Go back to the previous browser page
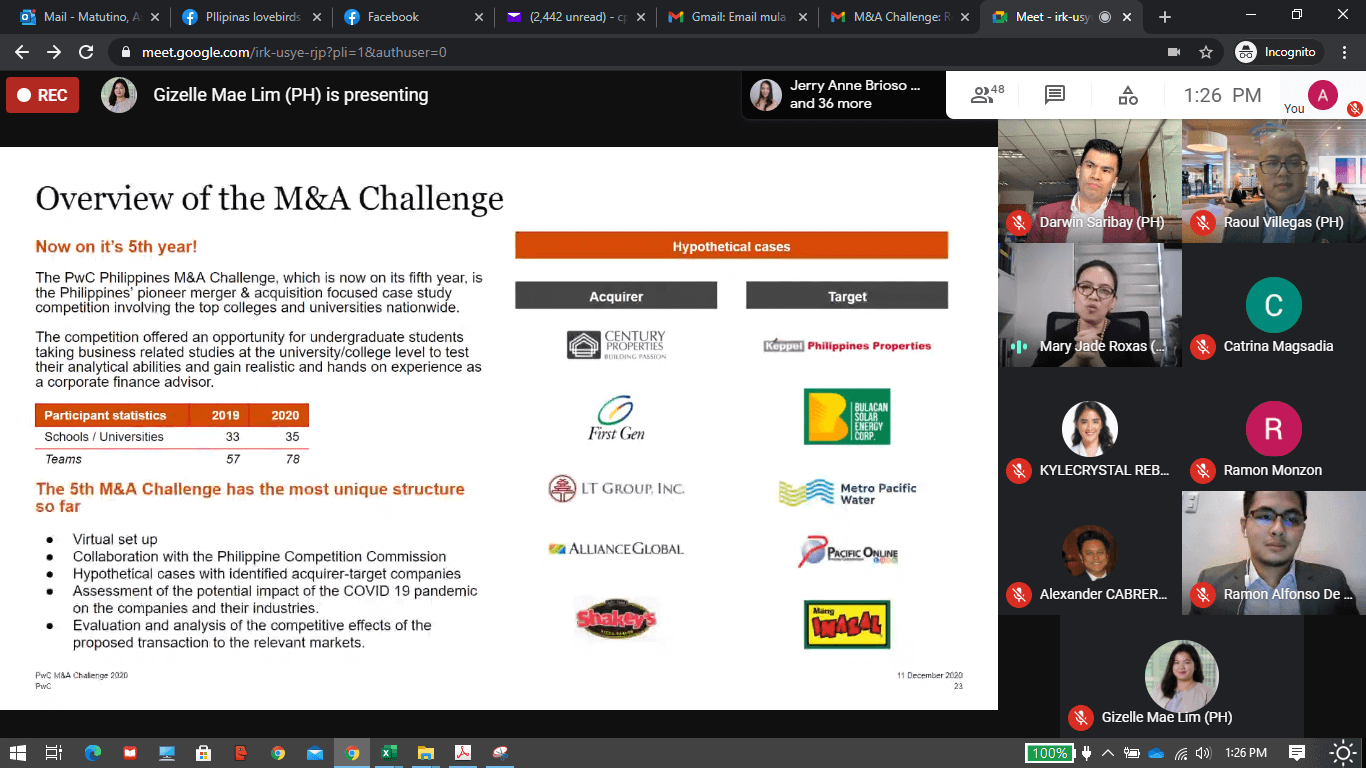Screen dimensions: 1366x768 point(22,52)
